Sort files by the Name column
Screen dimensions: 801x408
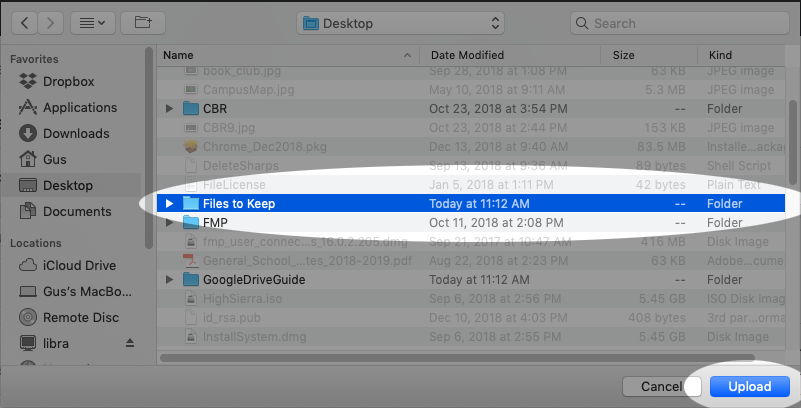click(285, 55)
